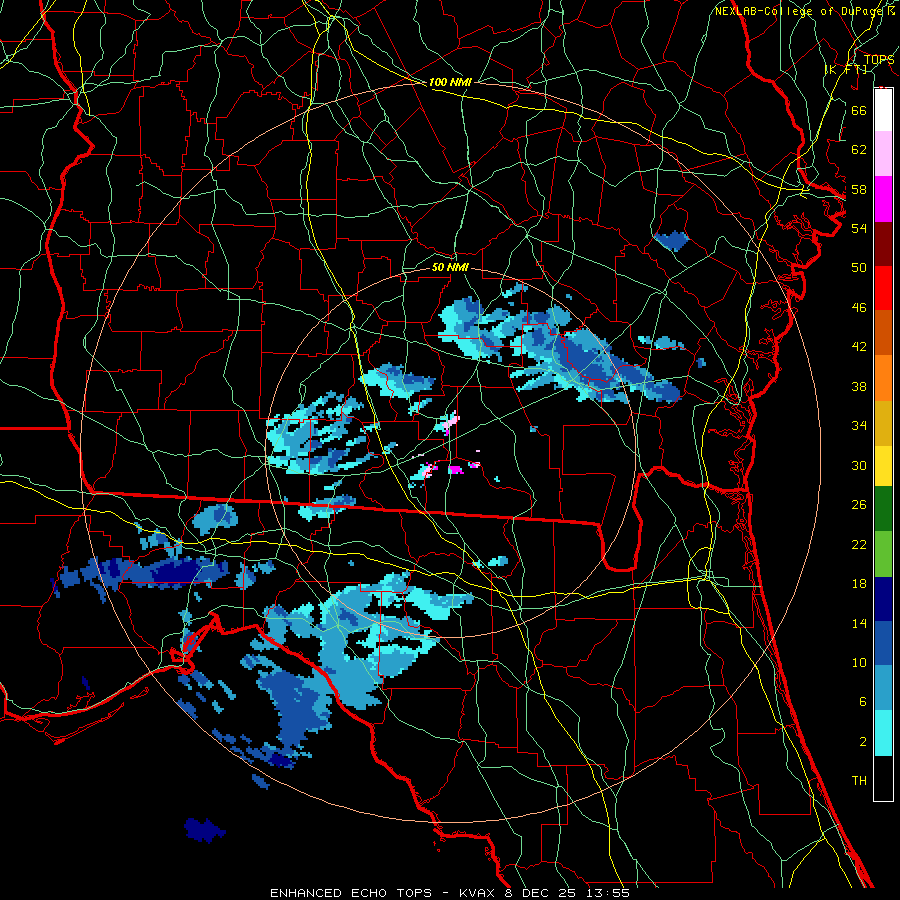Click the '100 NMI' range ring label
Image resolution: width=900 pixels, height=900 pixels.
pyautogui.click(x=450, y=82)
